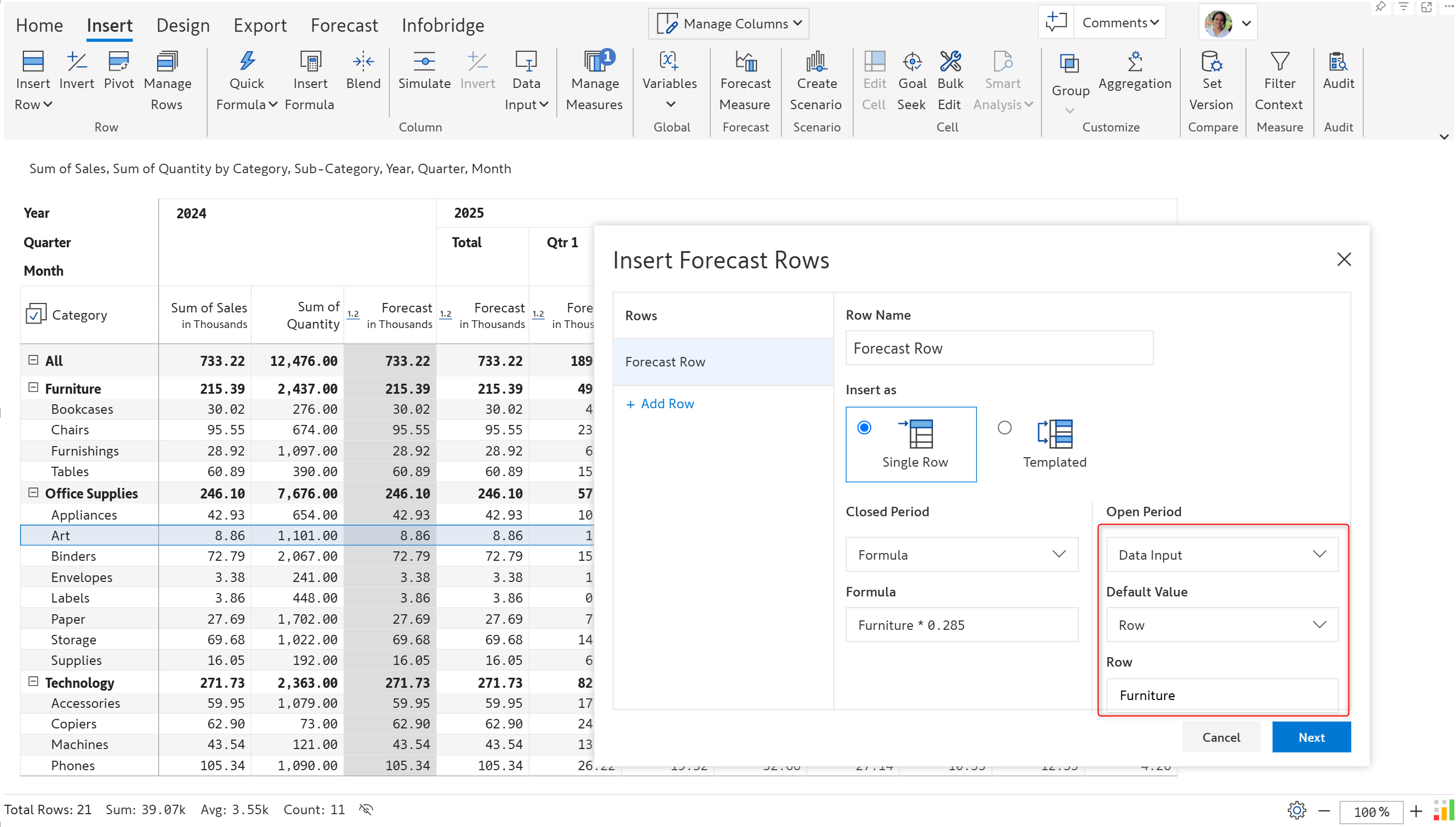Viewport: 1456px width, 827px height.
Task: Toggle the Category header checkbox
Action: pos(36,314)
